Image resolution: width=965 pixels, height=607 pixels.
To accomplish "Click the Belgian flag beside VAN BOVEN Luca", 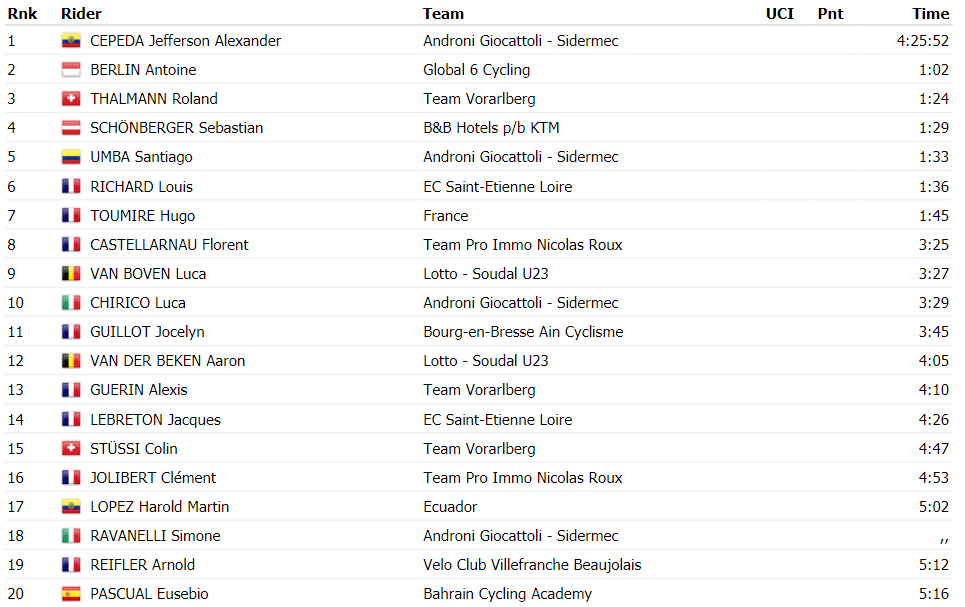I will [71, 274].
